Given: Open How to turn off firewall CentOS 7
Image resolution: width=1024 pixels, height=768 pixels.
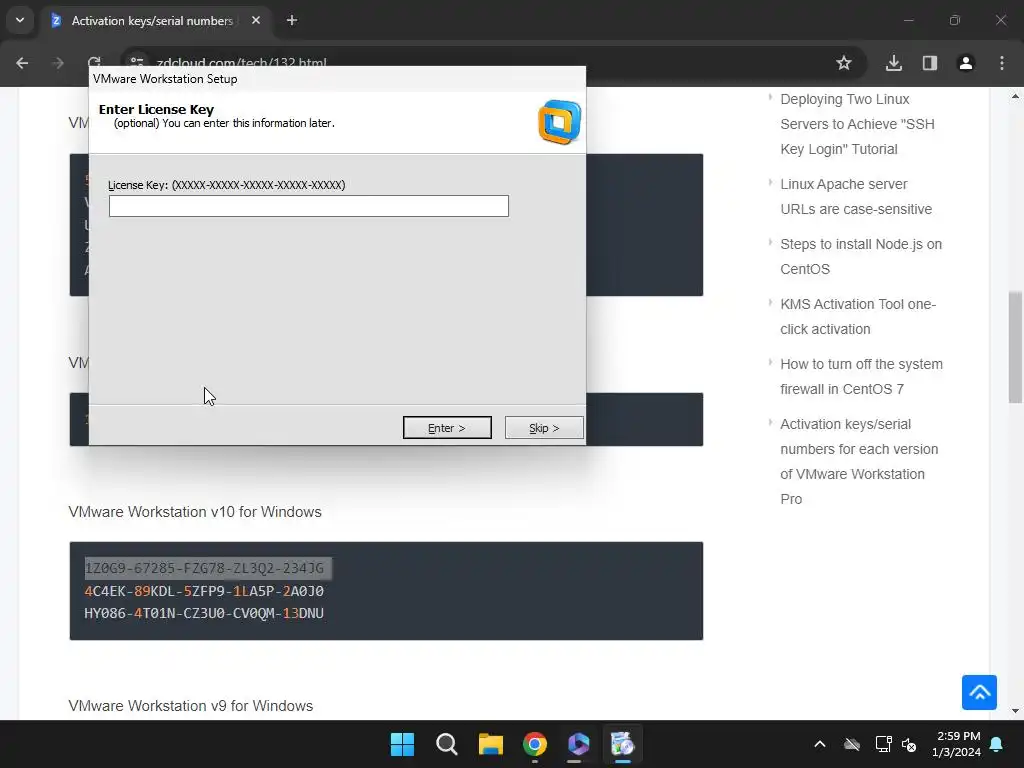Looking at the screenshot, I should click(x=861, y=376).
